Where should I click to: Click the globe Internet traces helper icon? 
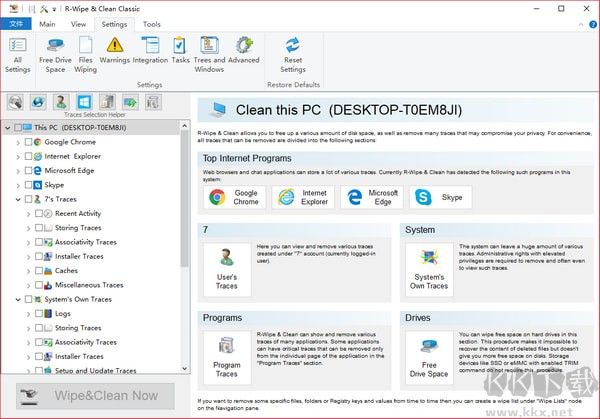pyautogui.click(x=38, y=102)
